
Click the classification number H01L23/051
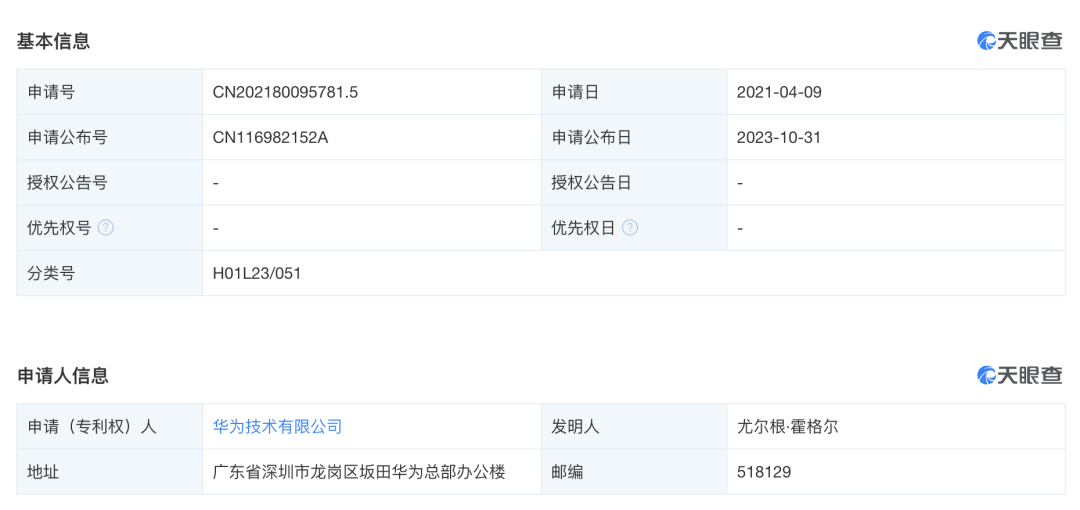pyautogui.click(x=257, y=274)
